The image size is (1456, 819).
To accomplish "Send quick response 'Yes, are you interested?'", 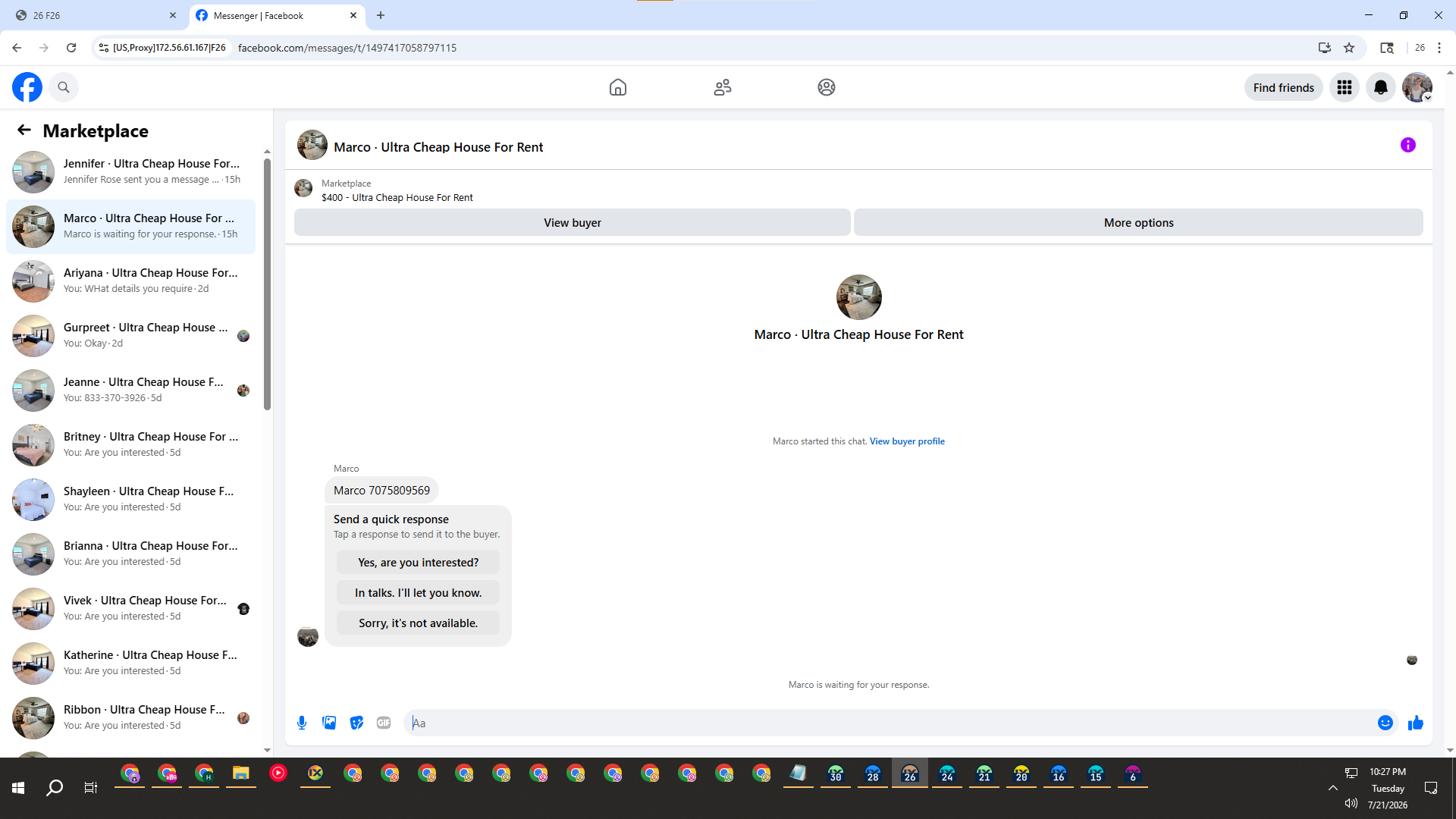I will coord(418,562).
